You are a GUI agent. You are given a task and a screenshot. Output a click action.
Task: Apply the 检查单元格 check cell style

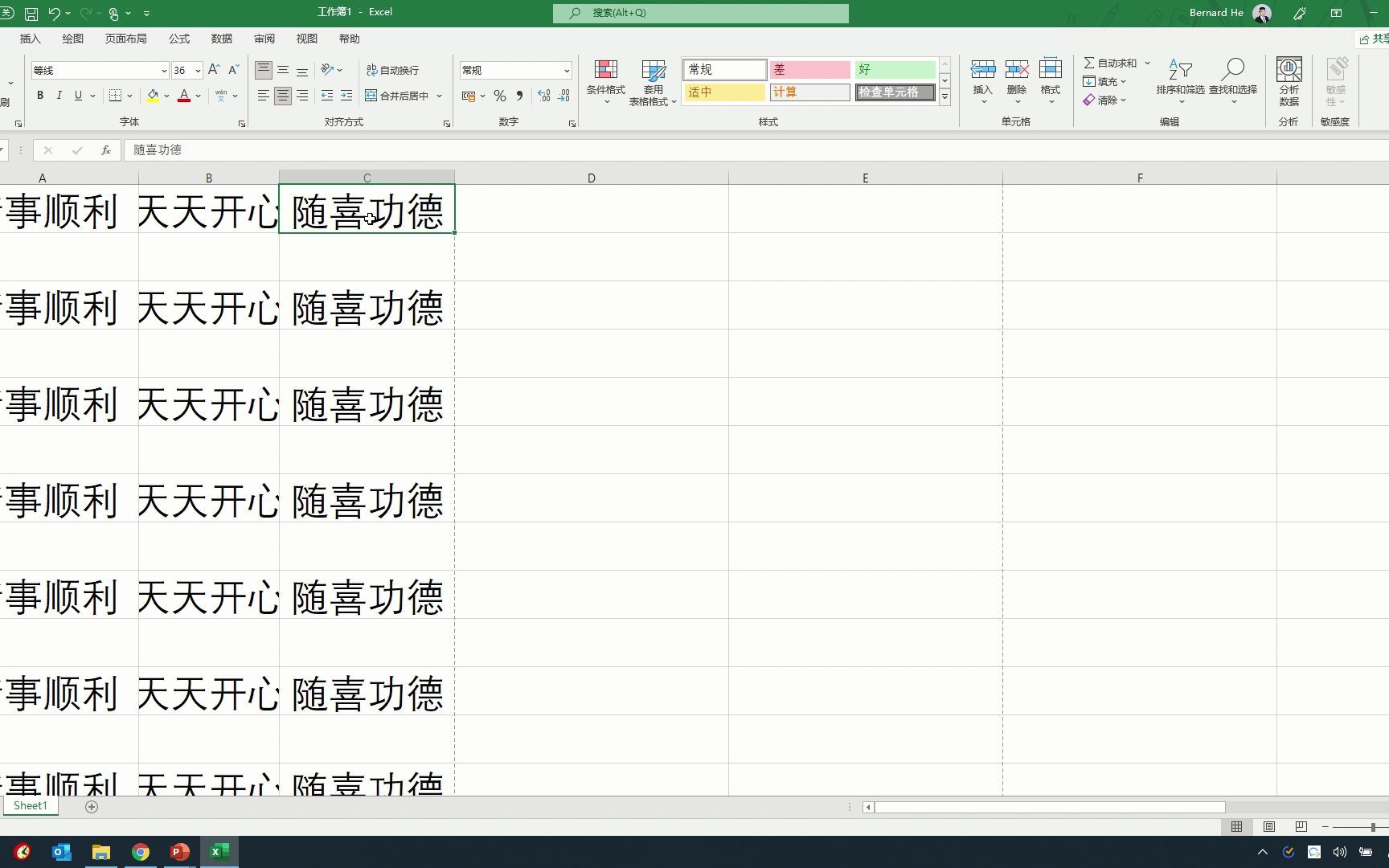click(x=895, y=92)
